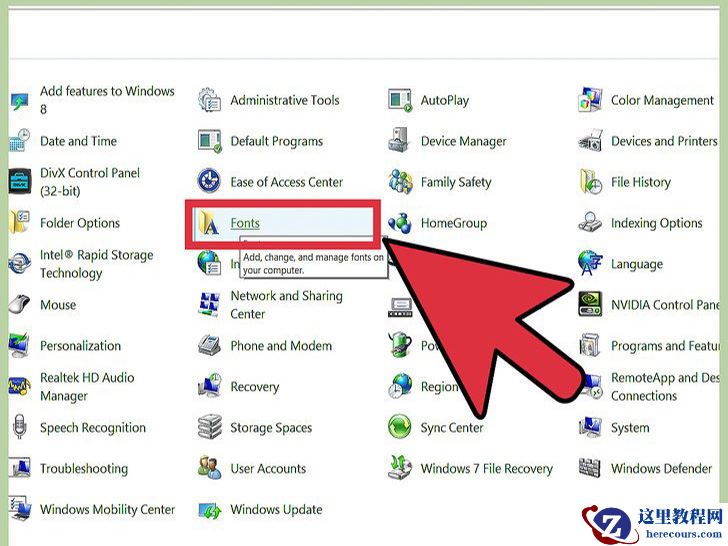
Task: Open the Recovery link
Action: click(x=255, y=387)
